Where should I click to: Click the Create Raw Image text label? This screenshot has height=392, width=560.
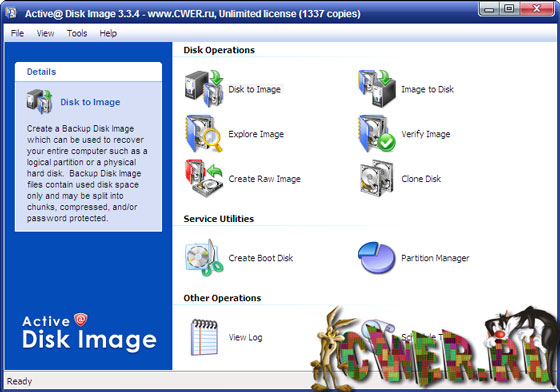[265, 179]
